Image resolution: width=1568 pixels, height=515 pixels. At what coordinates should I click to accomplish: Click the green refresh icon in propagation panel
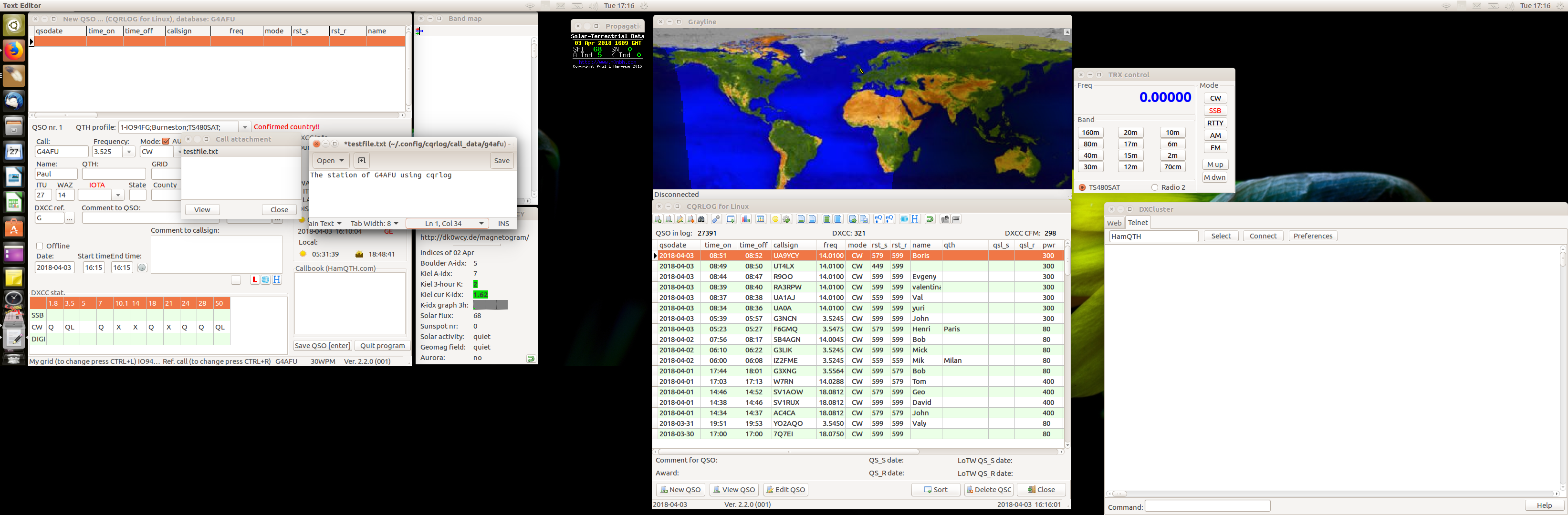[x=531, y=359]
